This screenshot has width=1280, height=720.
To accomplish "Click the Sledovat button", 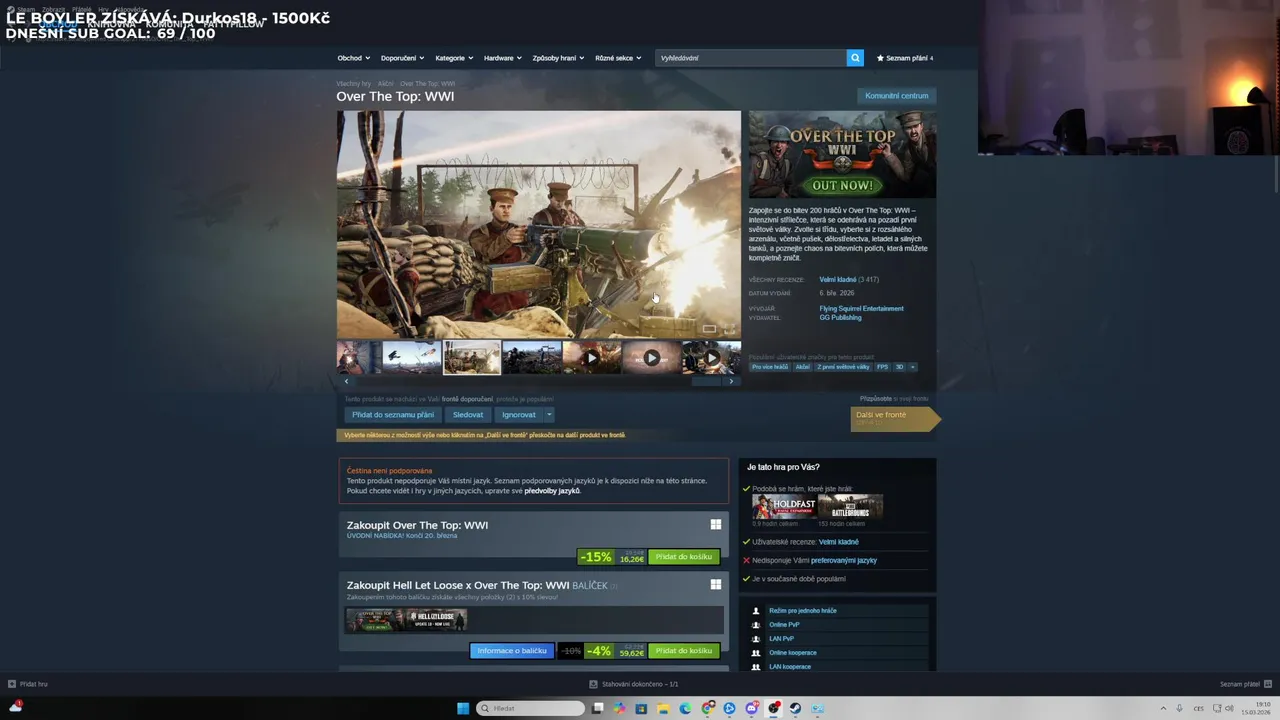I will coord(468,415).
